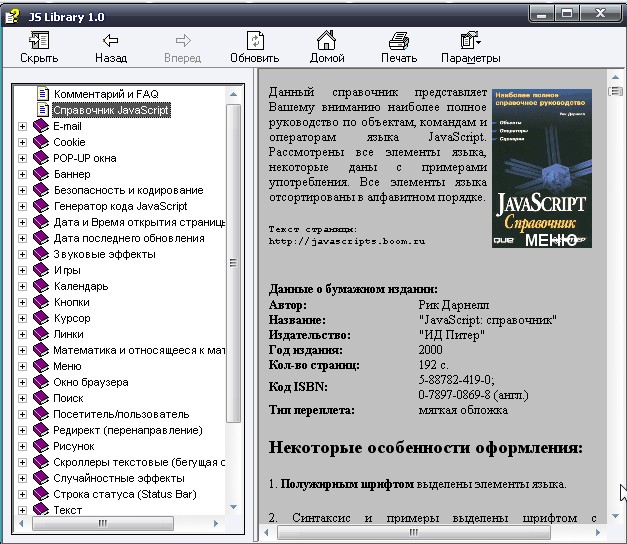Click the content pane scroll up arrow
The height and width of the screenshot is (544, 627).
[x=615, y=77]
